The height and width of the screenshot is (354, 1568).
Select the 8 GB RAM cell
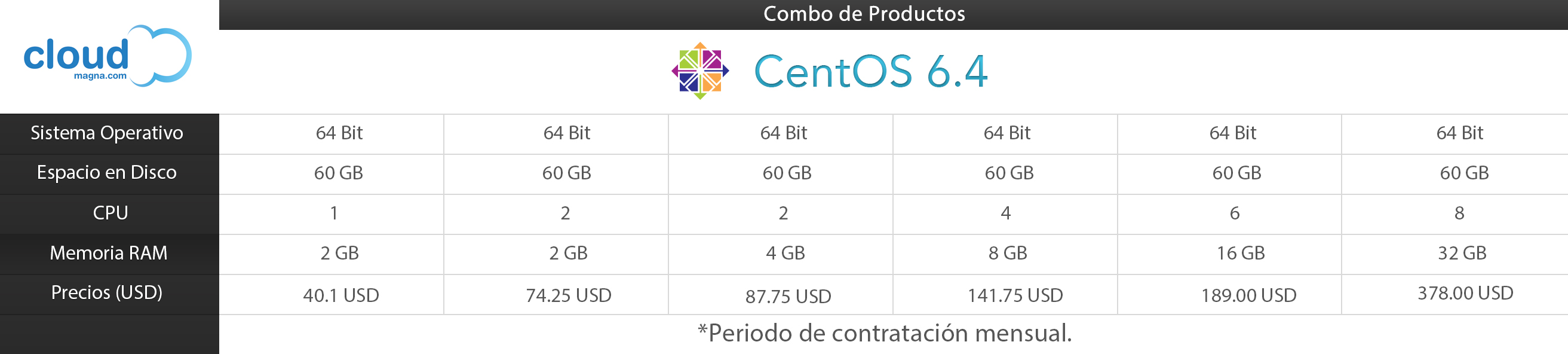point(1007,253)
